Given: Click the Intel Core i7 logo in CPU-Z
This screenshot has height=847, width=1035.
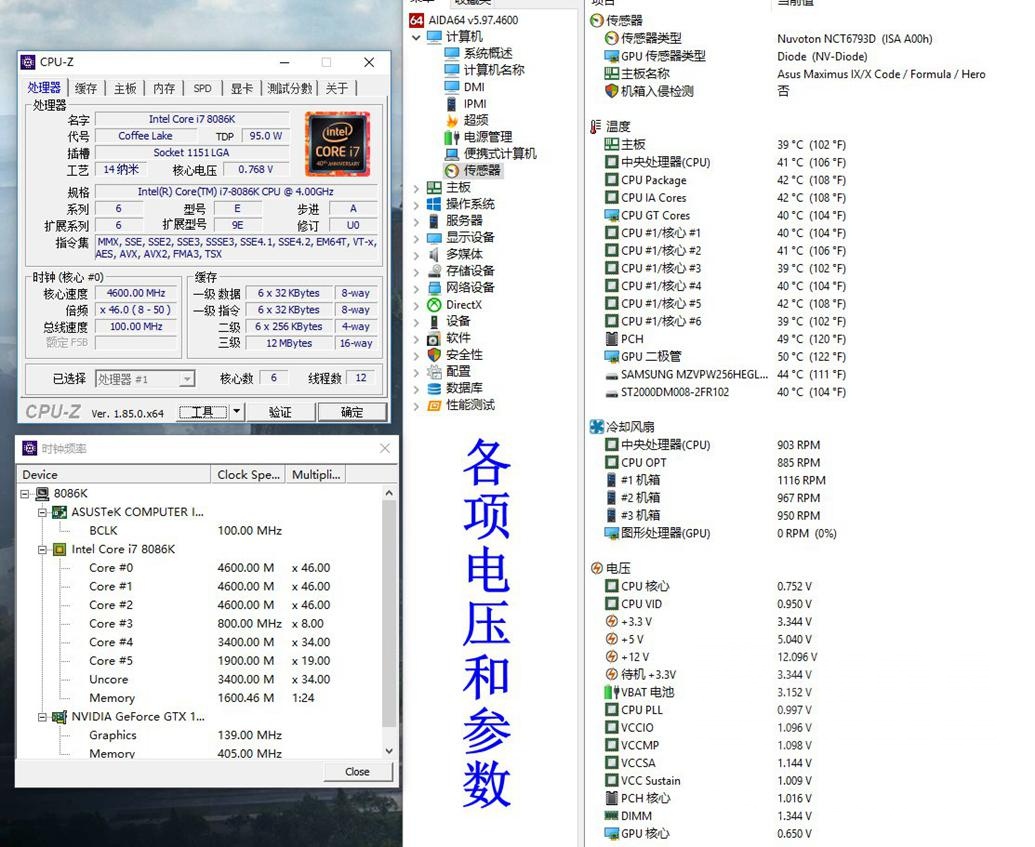Looking at the screenshot, I should [x=337, y=143].
